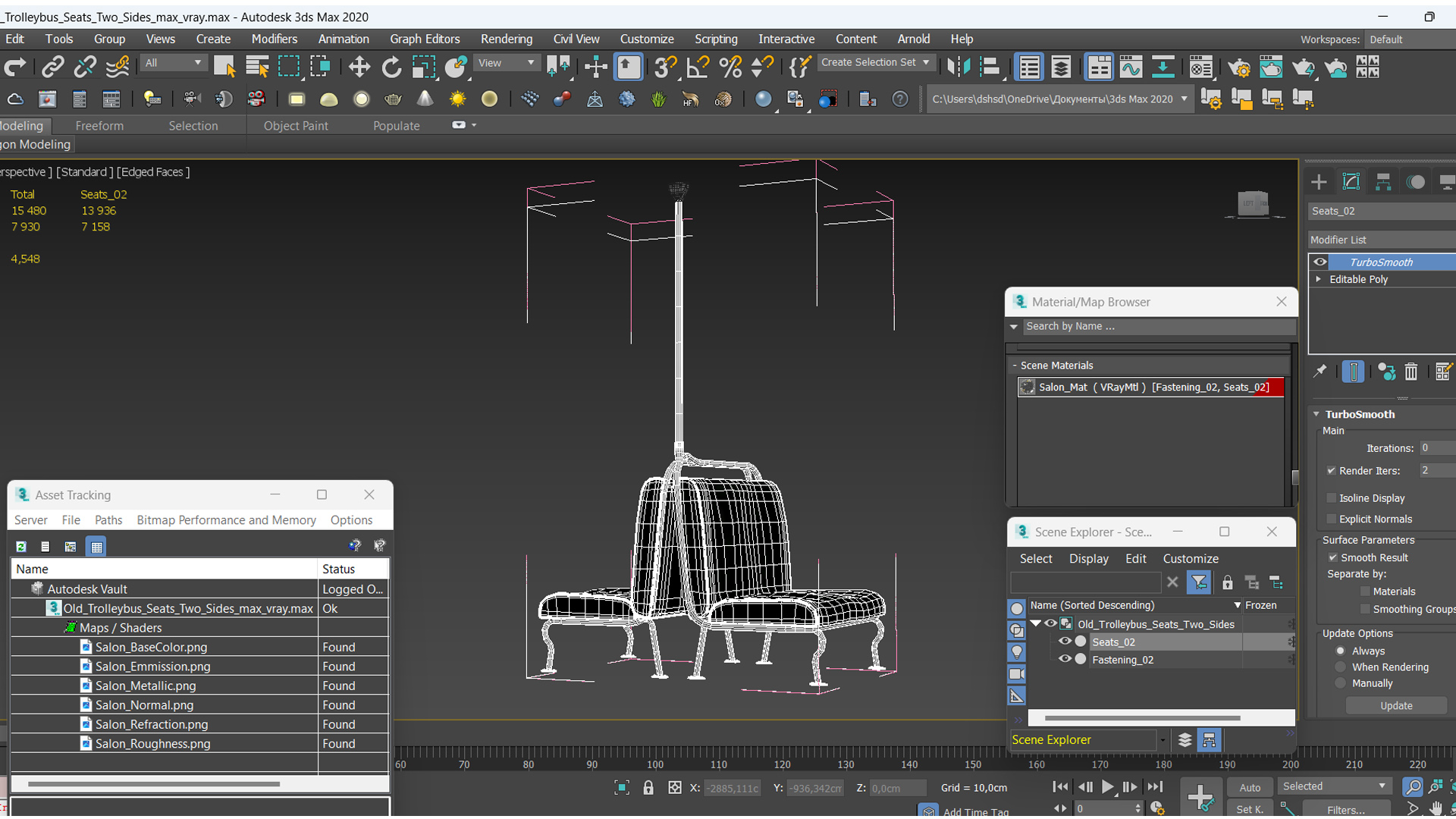The height and width of the screenshot is (819, 1456).
Task: Open the selection filter All dropdown
Action: (174, 63)
